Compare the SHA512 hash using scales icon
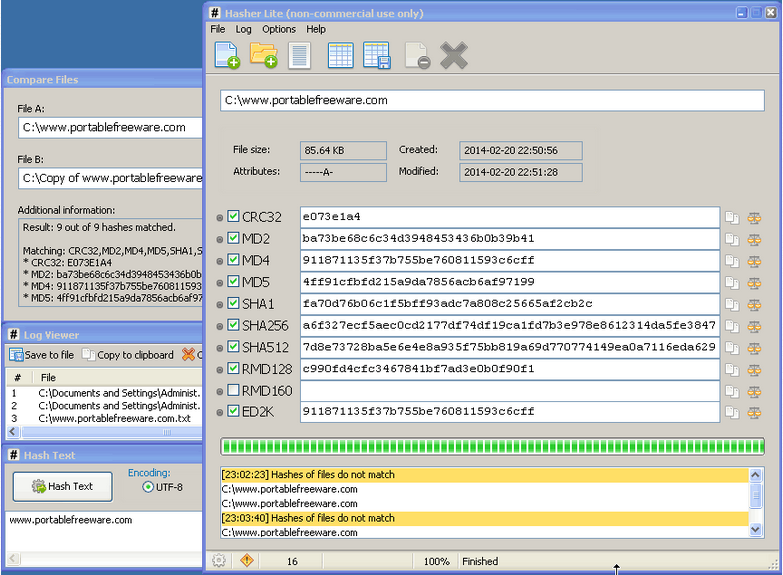Image resolution: width=783 pixels, height=575 pixels. (x=754, y=348)
